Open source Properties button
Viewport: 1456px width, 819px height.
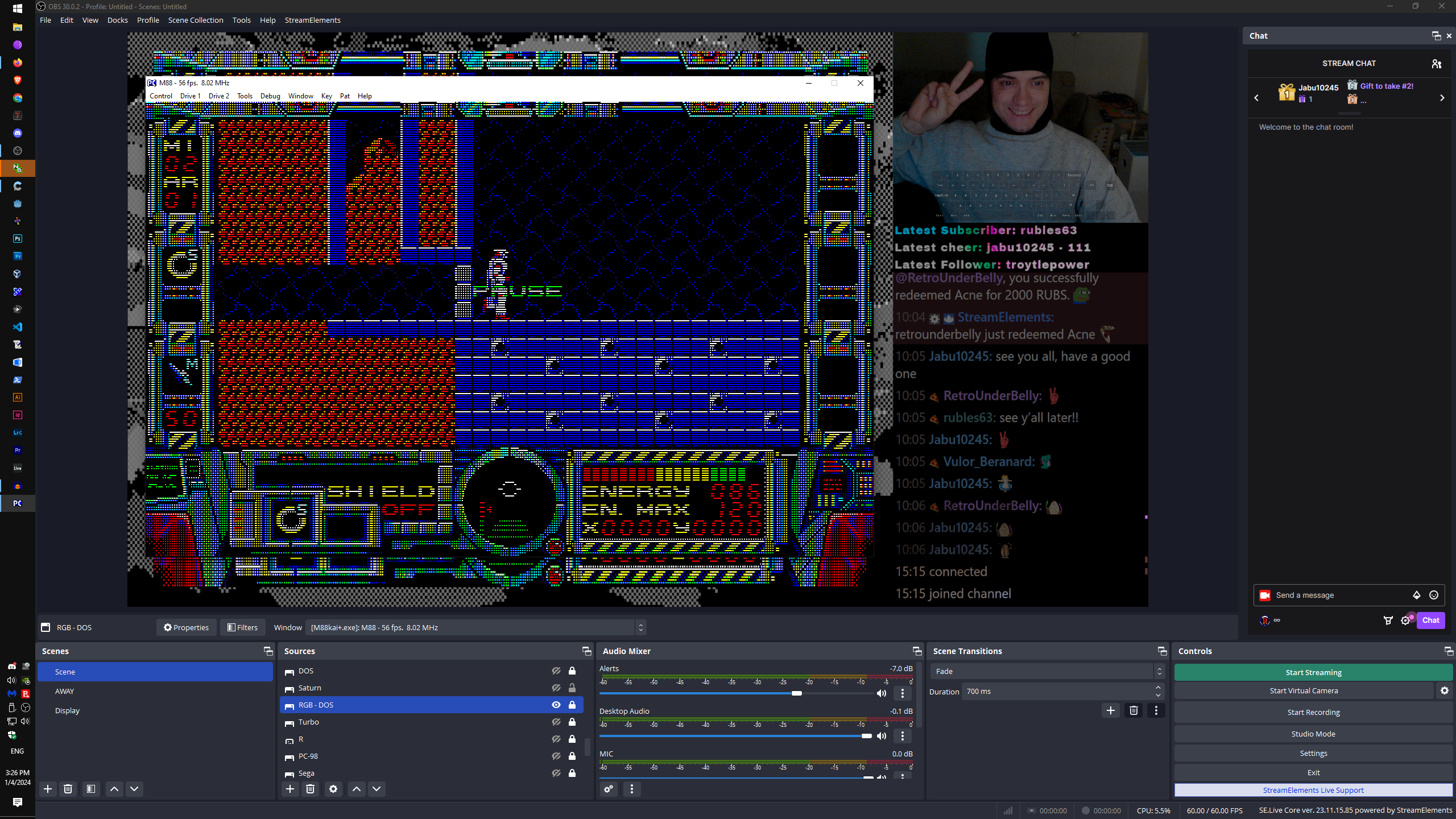pyautogui.click(x=187, y=627)
